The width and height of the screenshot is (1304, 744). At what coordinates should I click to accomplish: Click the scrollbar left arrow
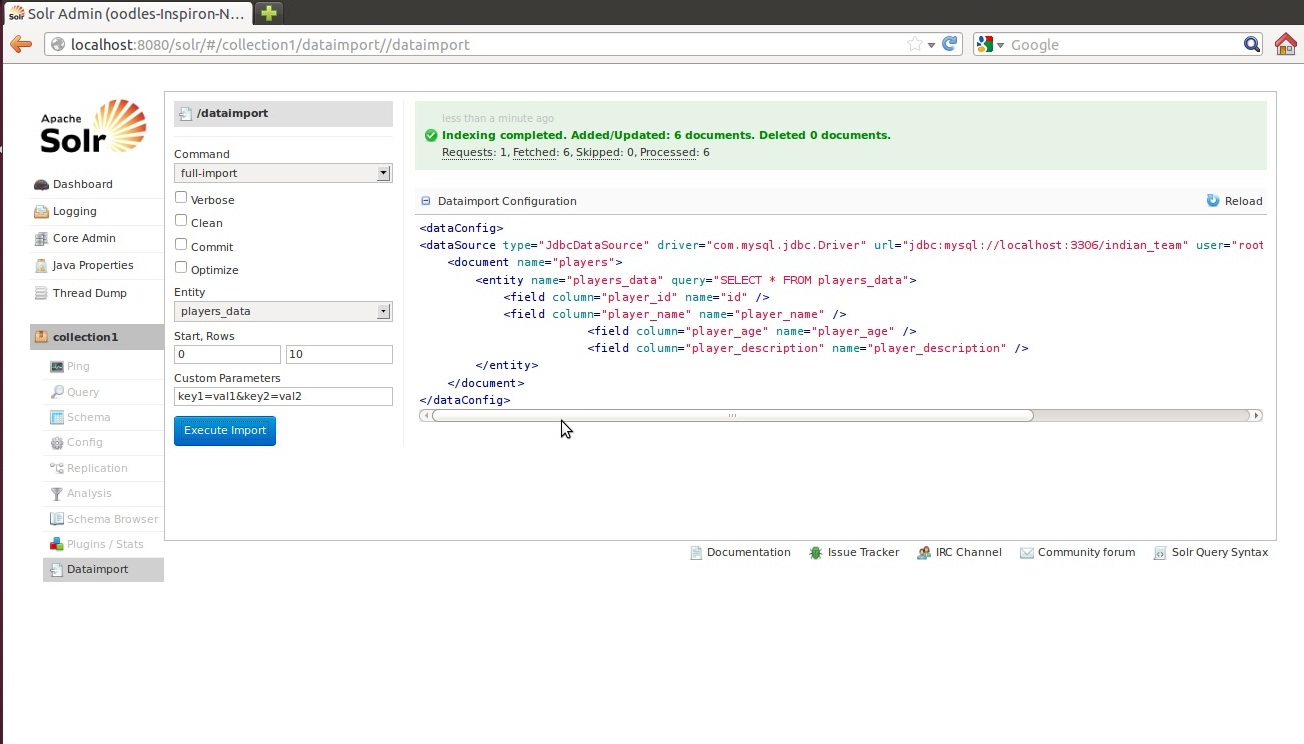(x=426, y=416)
